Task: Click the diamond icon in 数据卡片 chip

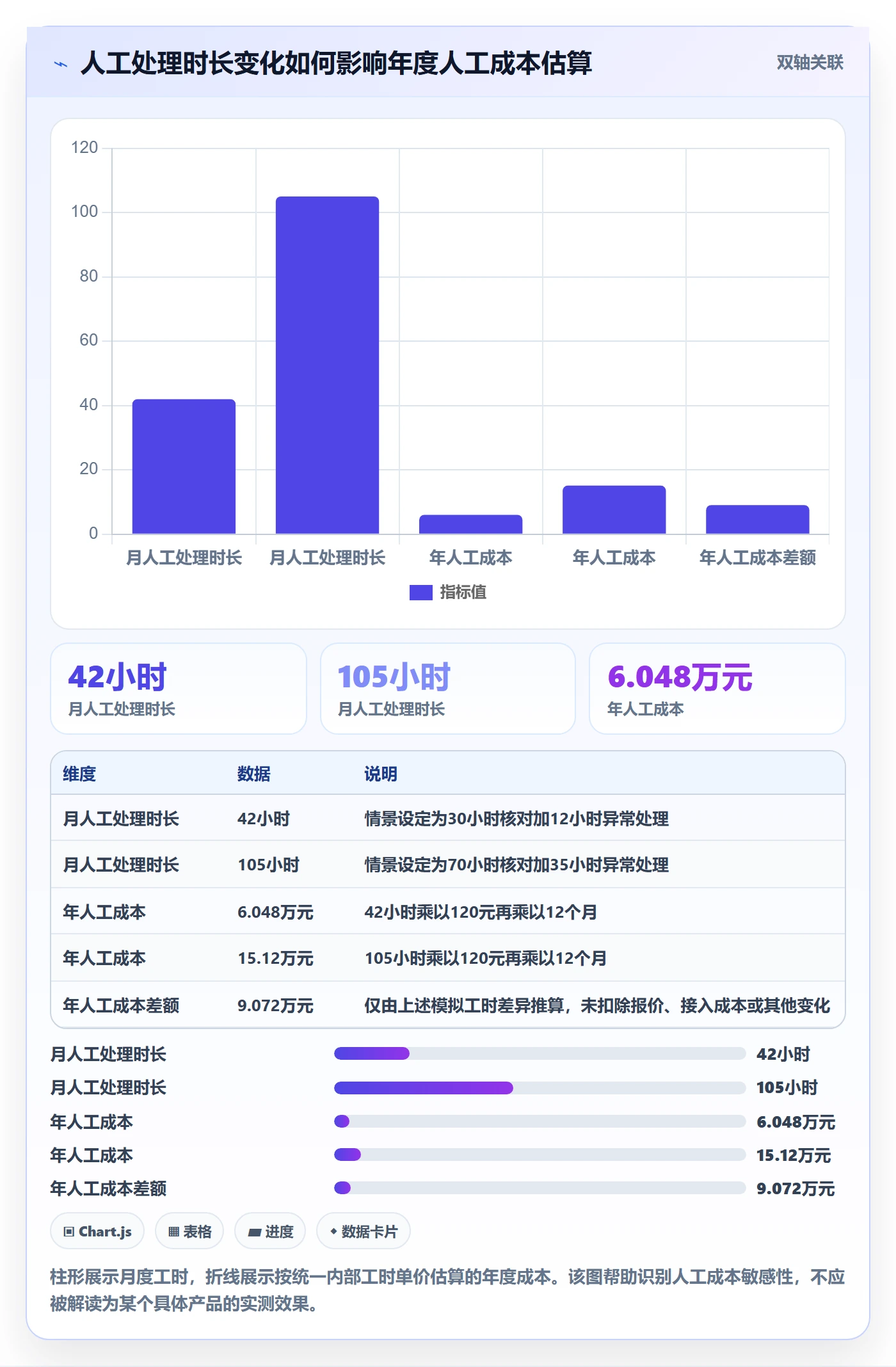Action: (333, 1231)
